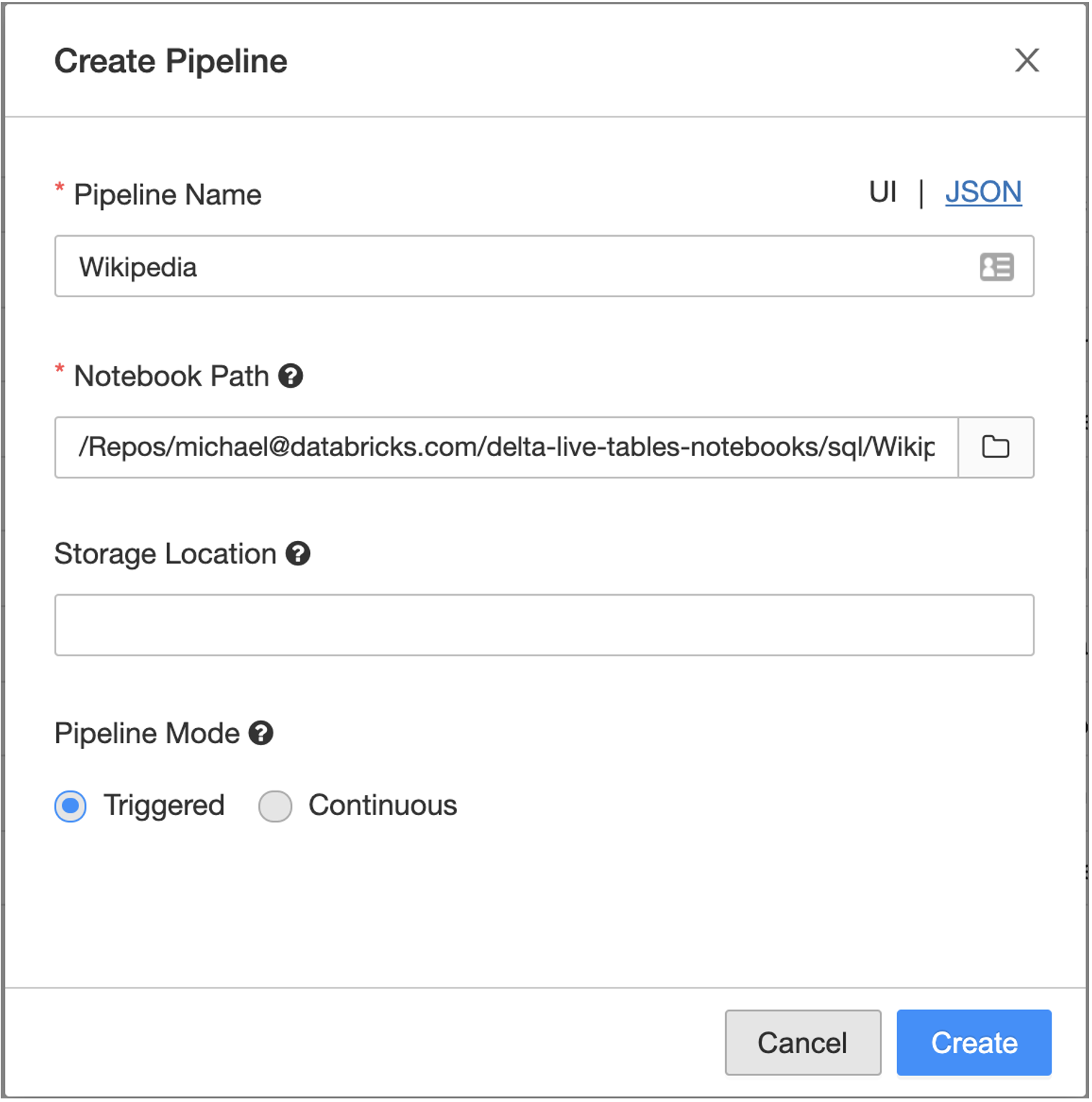Click the Storage Location help icon
Screen dimensions: 1092x1102
tap(298, 554)
